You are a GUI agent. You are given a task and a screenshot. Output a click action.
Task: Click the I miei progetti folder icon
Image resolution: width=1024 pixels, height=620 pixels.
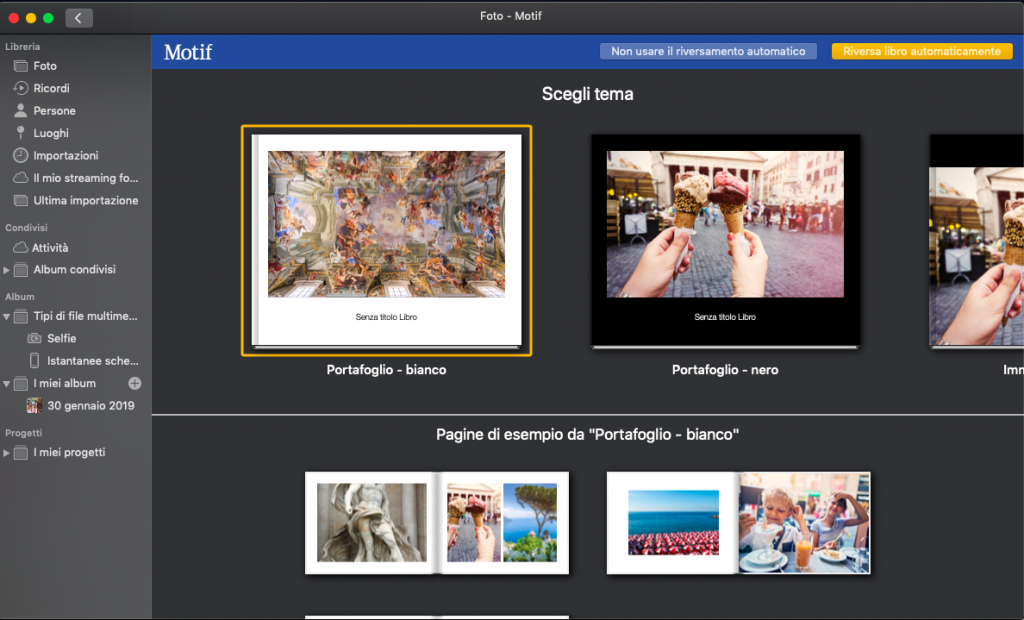pos(21,453)
